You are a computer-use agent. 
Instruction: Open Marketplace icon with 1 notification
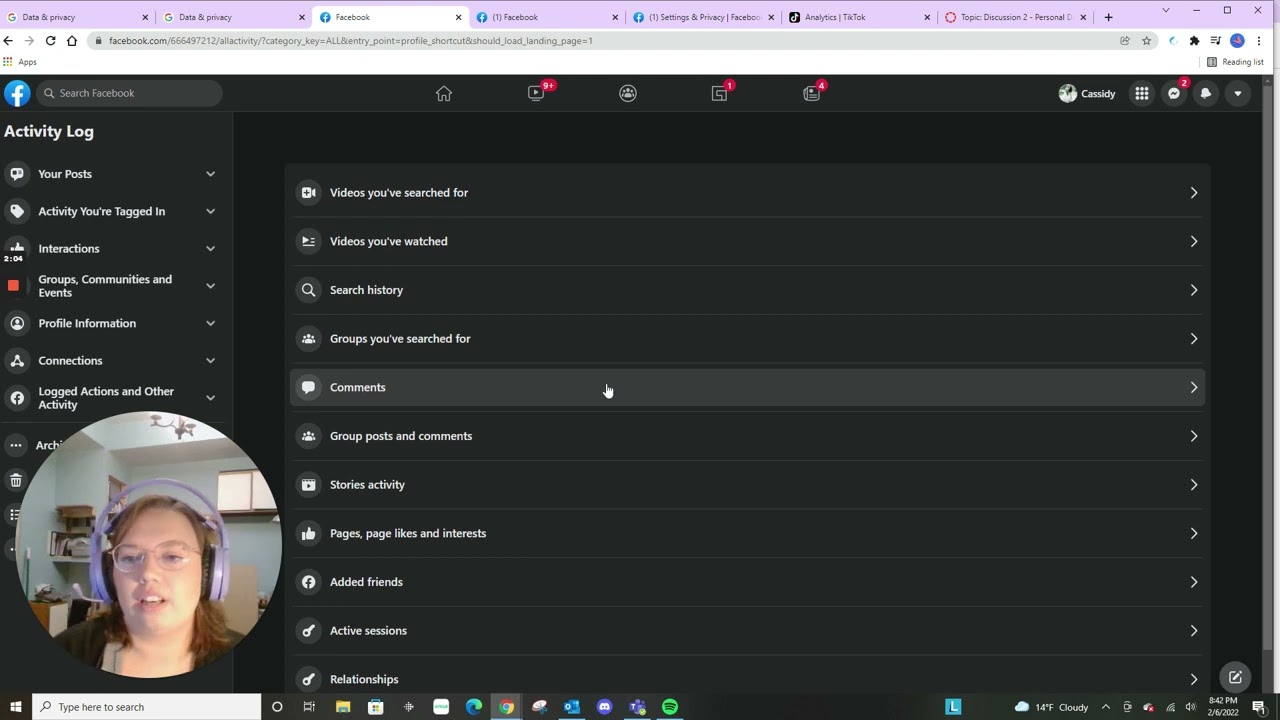pos(720,93)
